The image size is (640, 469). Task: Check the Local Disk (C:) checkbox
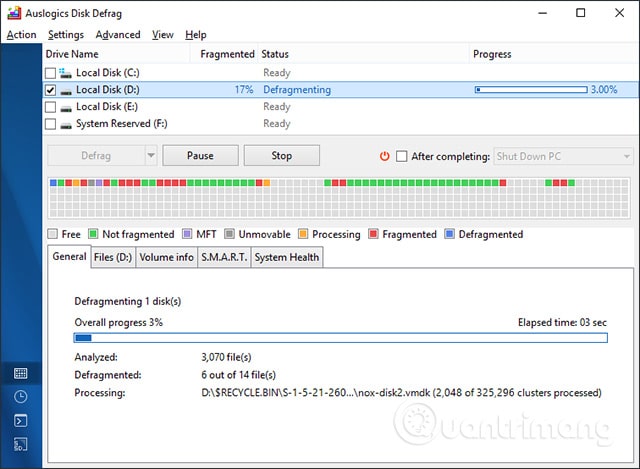pyautogui.click(x=51, y=73)
